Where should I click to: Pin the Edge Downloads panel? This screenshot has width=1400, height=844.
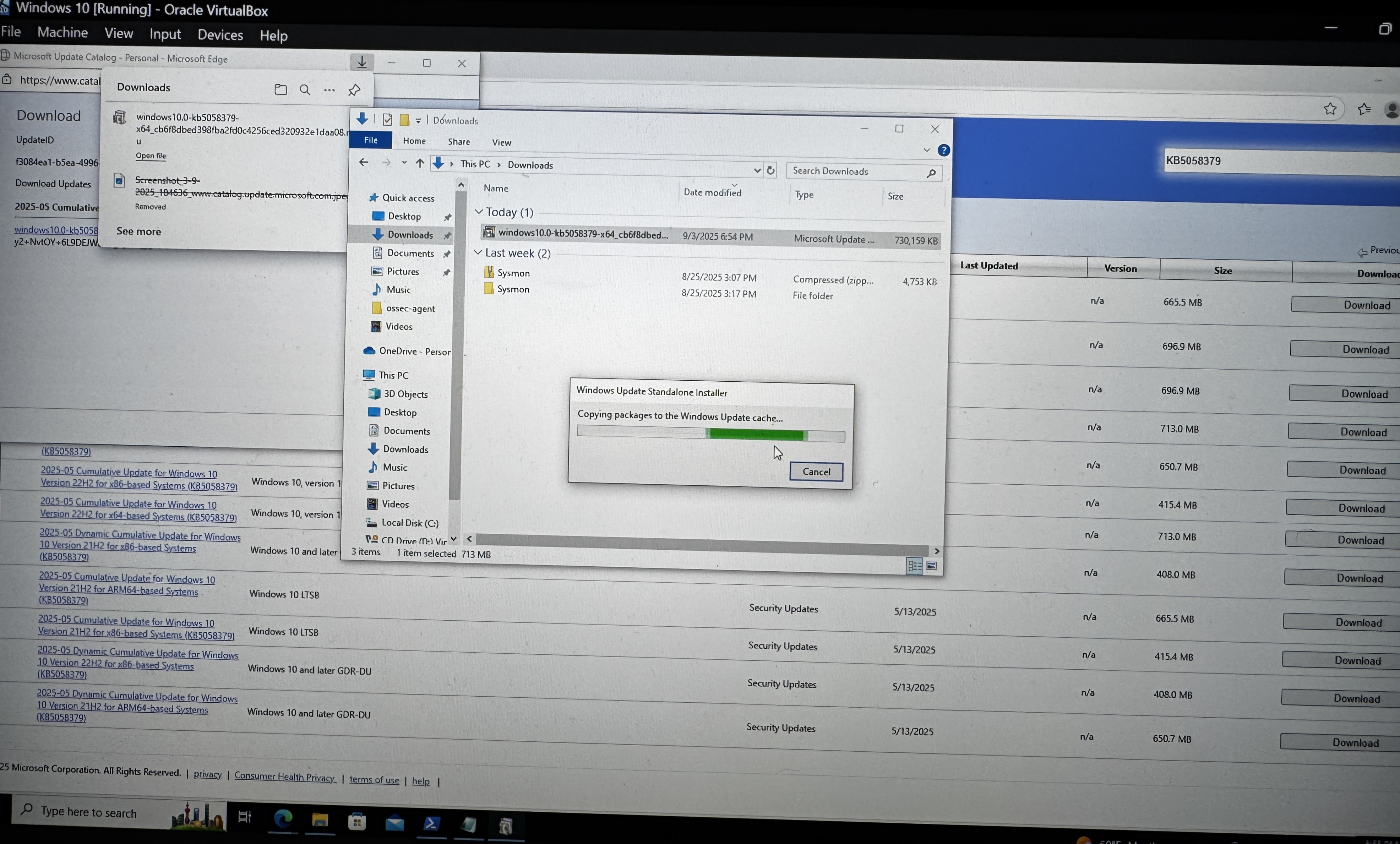[x=354, y=90]
